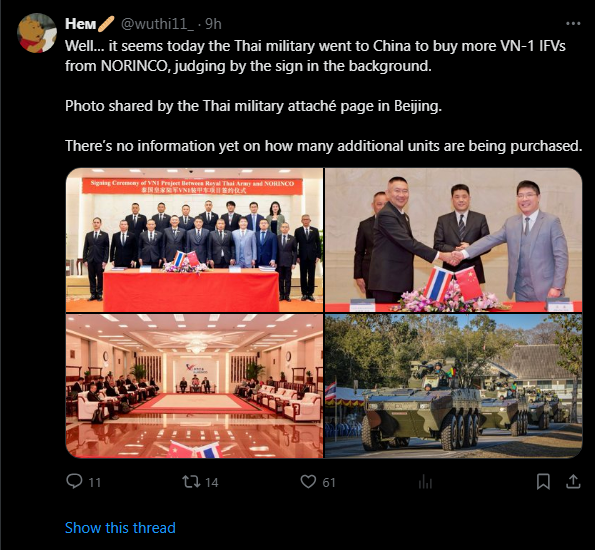Open the signing ceremony group photo
The image size is (595, 550).
(194, 240)
